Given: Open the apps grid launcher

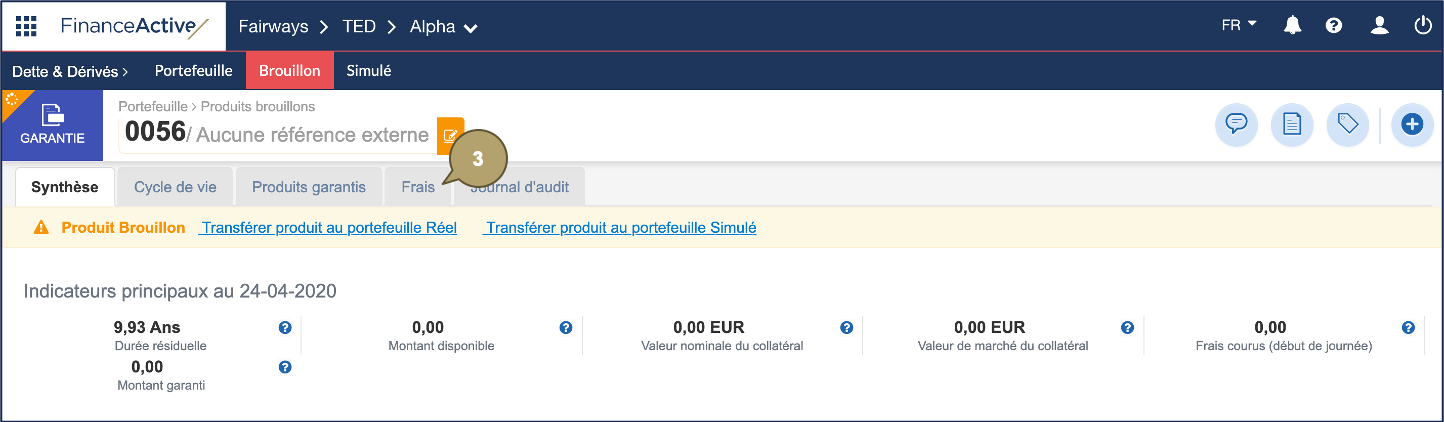Looking at the screenshot, I should tap(26, 26).
